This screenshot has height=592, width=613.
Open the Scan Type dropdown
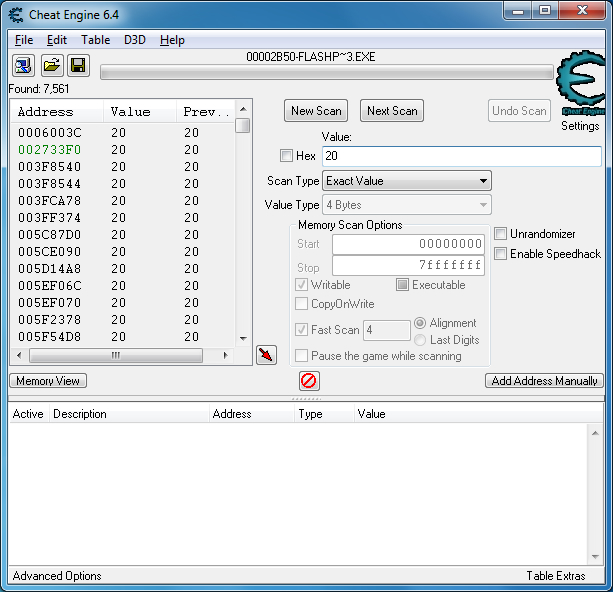pyautogui.click(x=407, y=181)
